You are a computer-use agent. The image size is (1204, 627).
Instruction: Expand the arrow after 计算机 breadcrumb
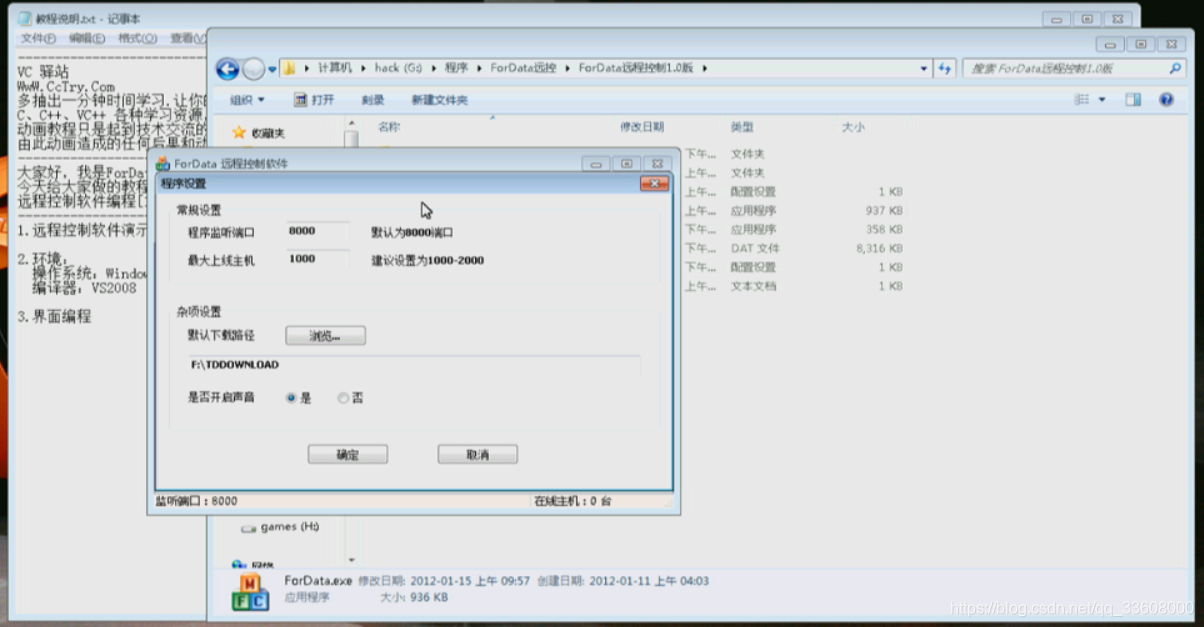pyautogui.click(x=363, y=68)
